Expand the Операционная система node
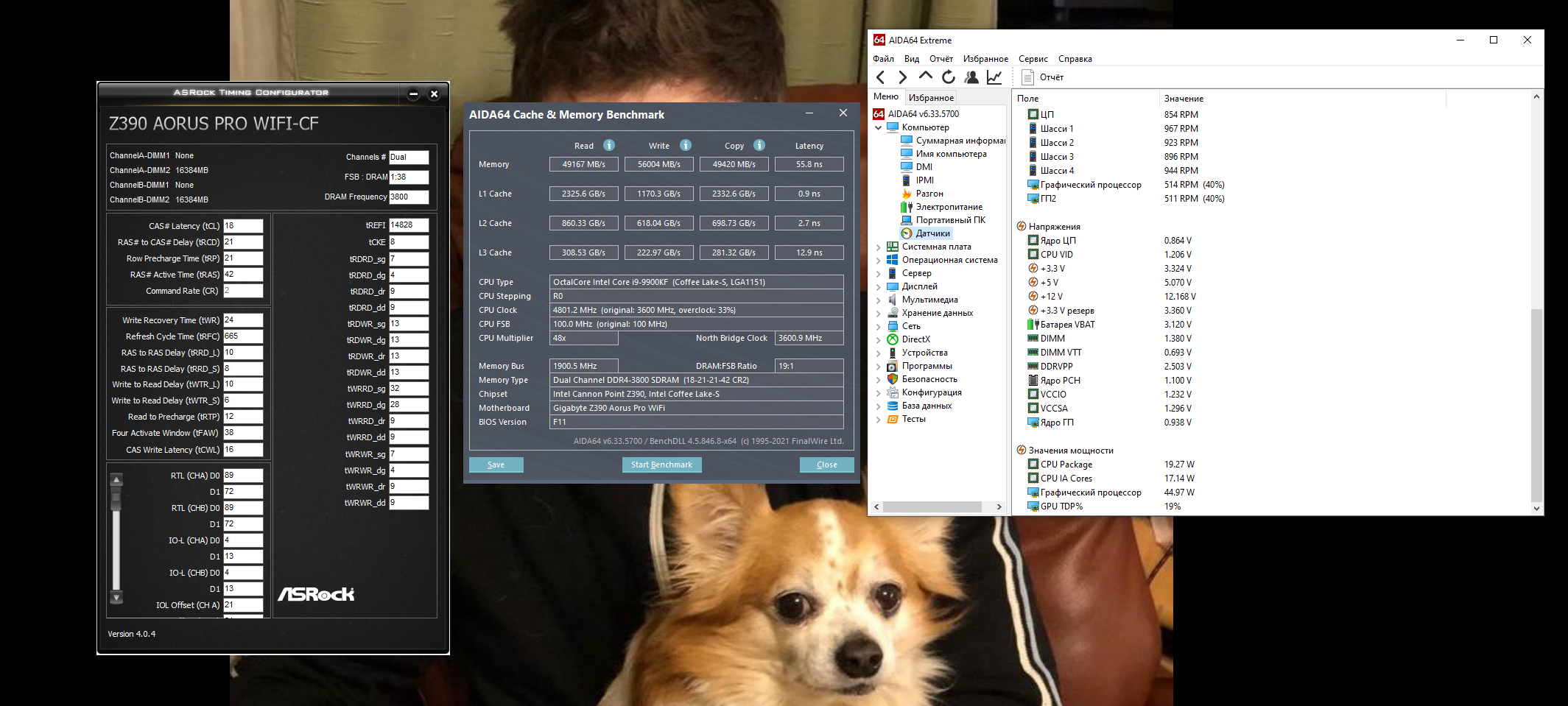Screen dimensions: 1568x706 pos(879,261)
